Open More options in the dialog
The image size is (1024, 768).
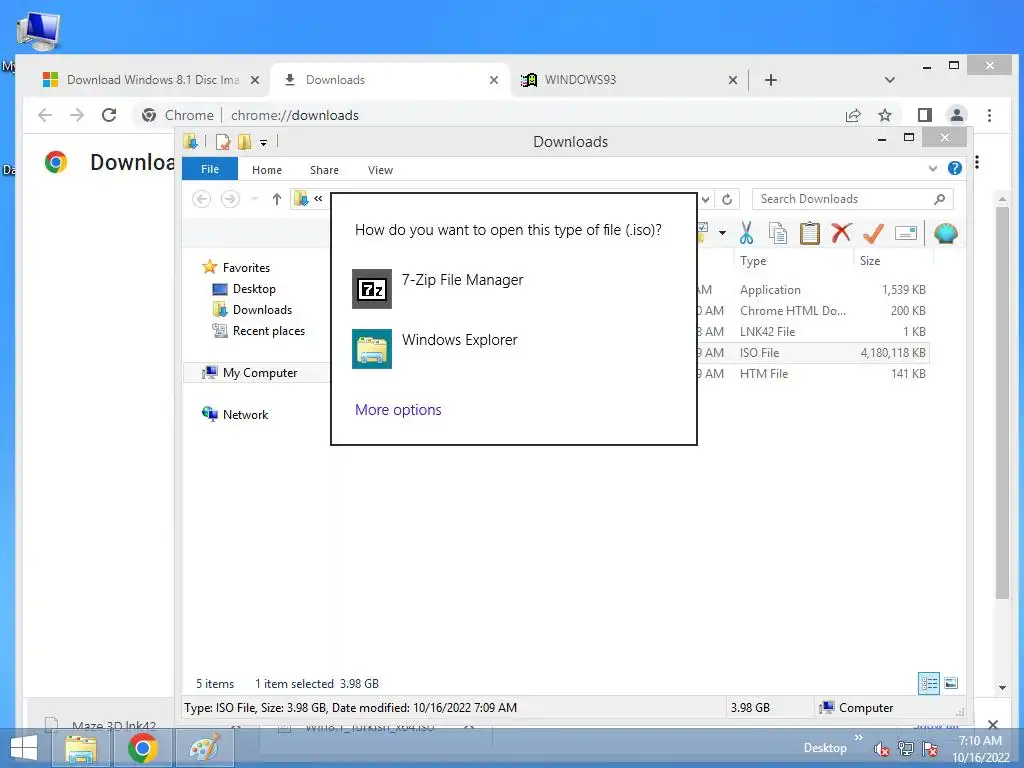[398, 409]
